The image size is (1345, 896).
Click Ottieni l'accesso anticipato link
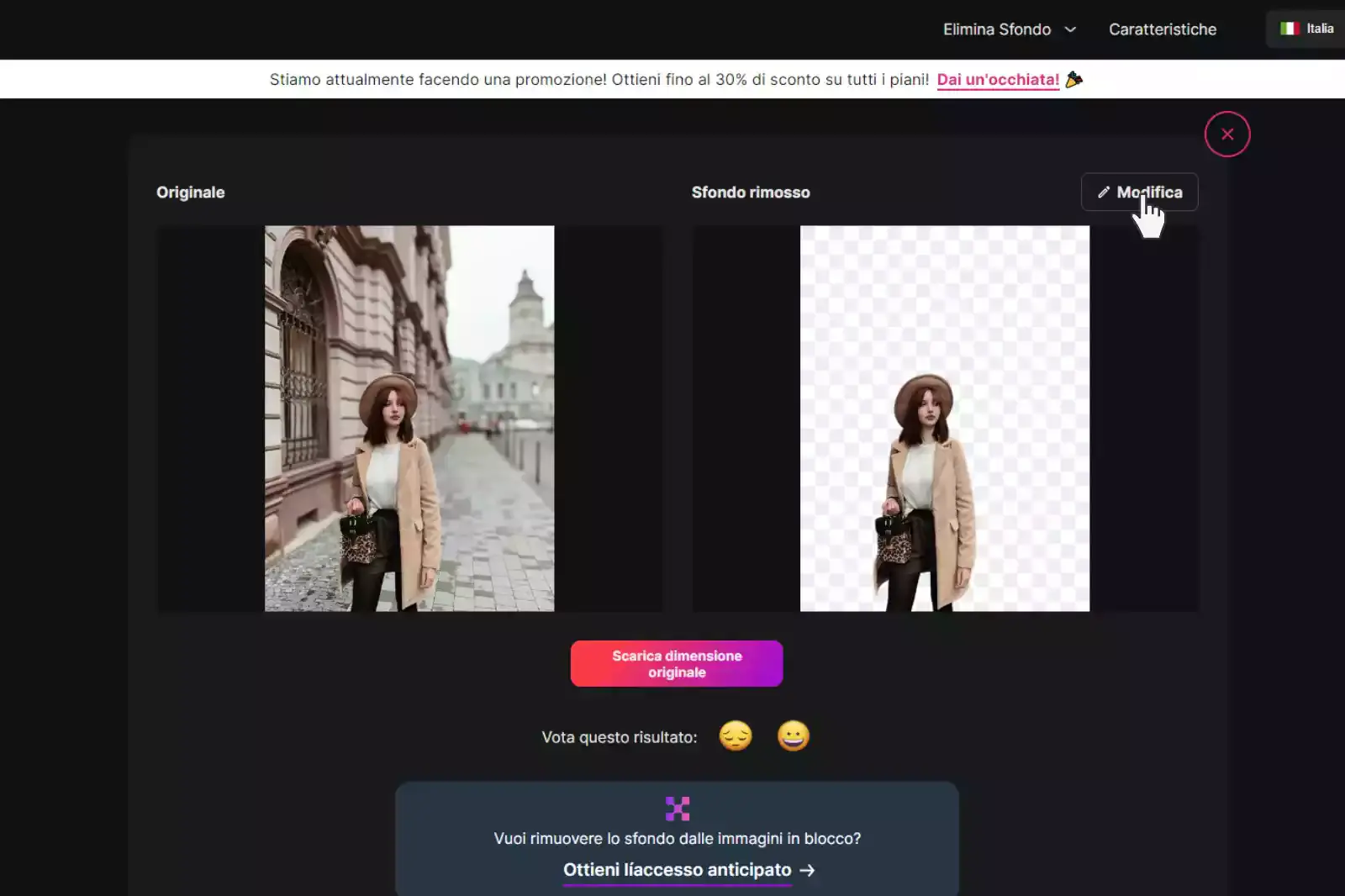pyautogui.click(x=677, y=870)
